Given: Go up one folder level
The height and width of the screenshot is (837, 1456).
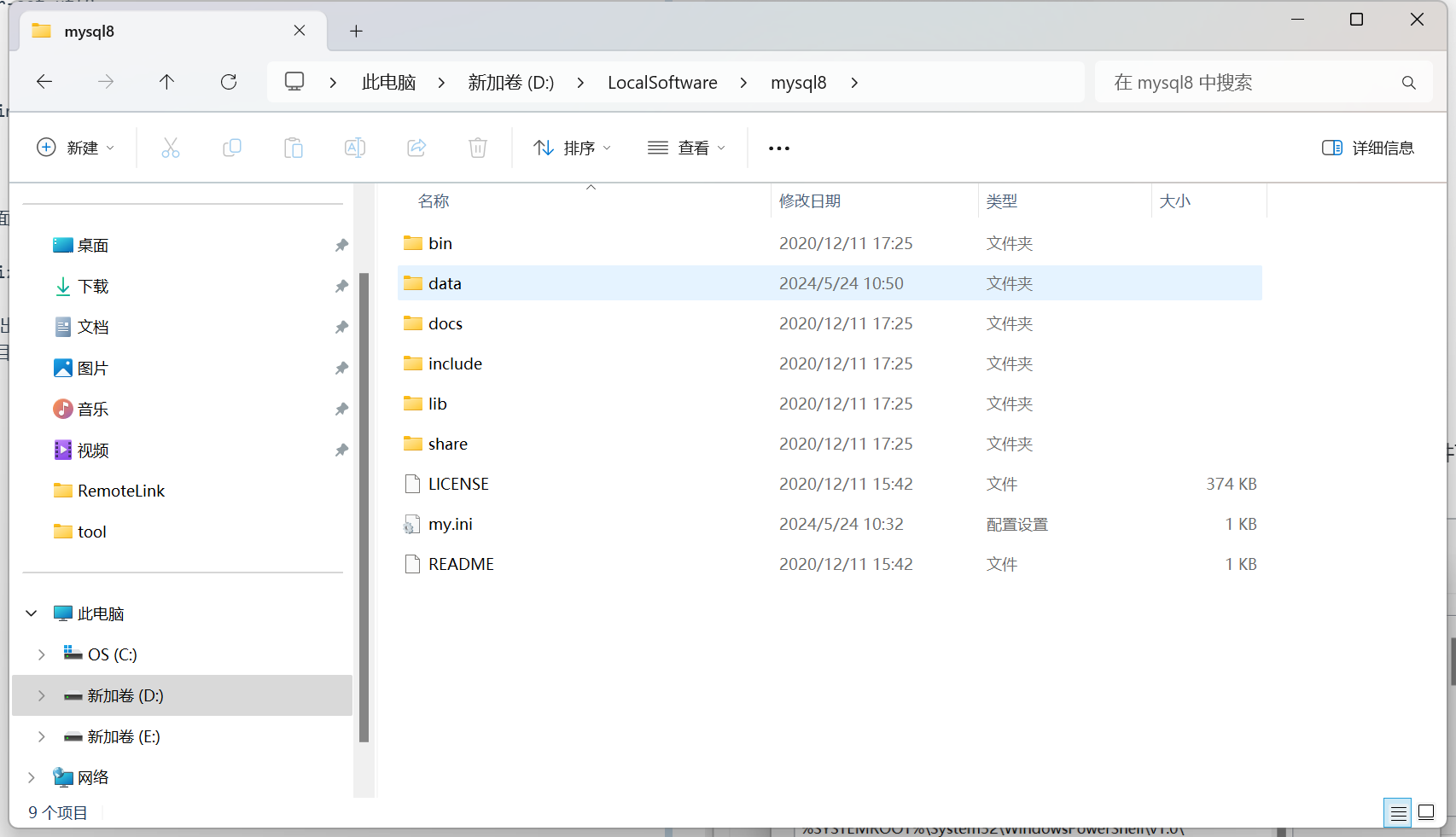Looking at the screenshot, I should click(166, 82).
